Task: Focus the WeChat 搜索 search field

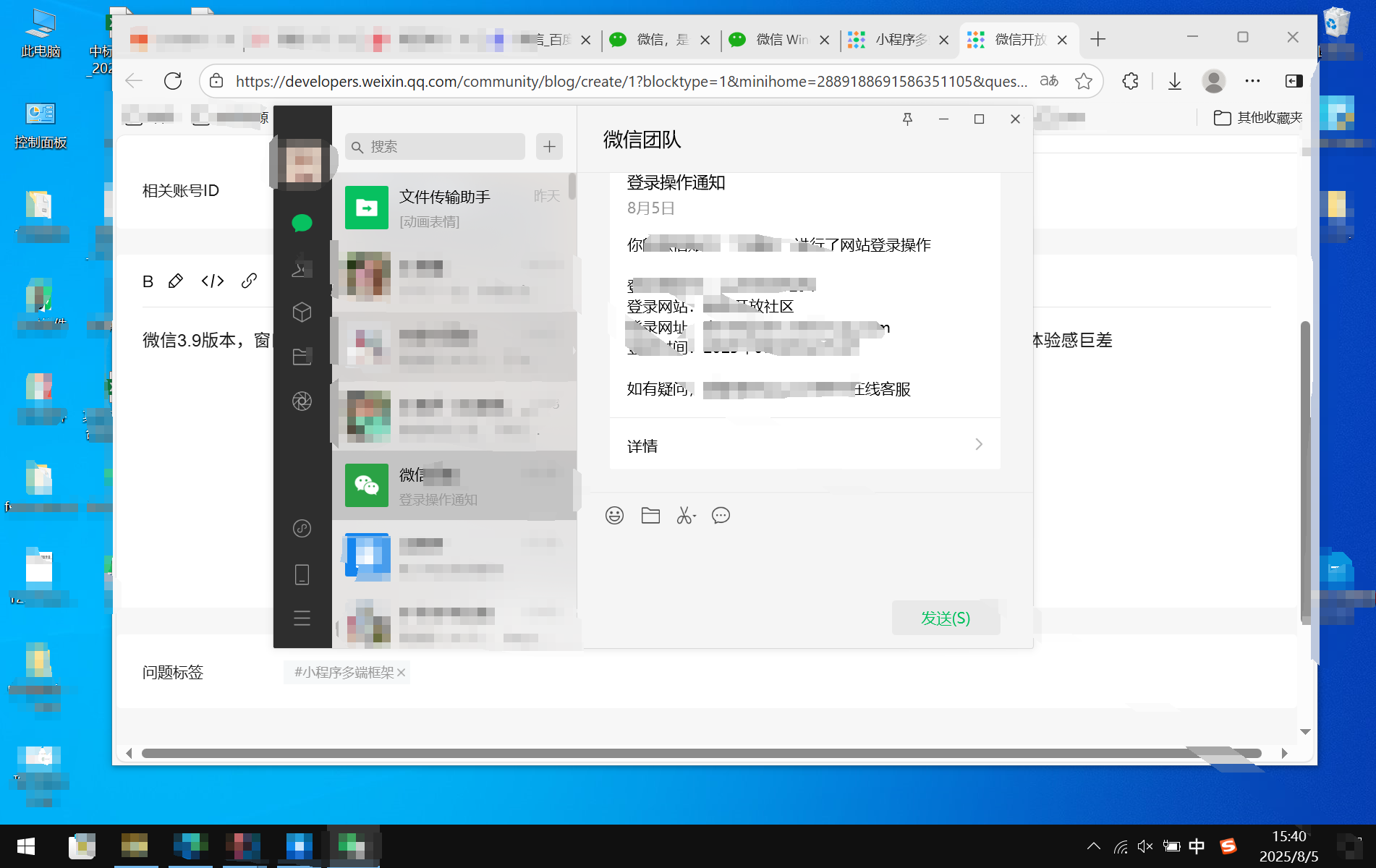Action: pyautogui.click(x=435, y=147)
